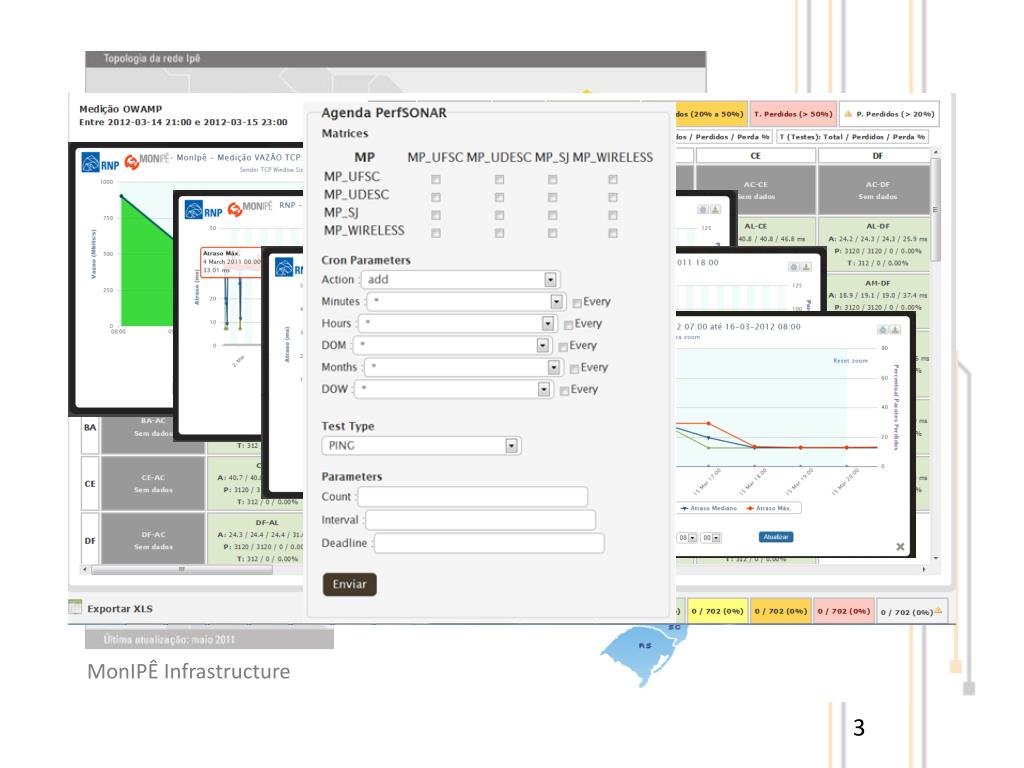Image resolution: width=1024 pixels, height=768 pixels.
Task: Click the AM-DF measurement cell
Action: [x=877, y=295]
